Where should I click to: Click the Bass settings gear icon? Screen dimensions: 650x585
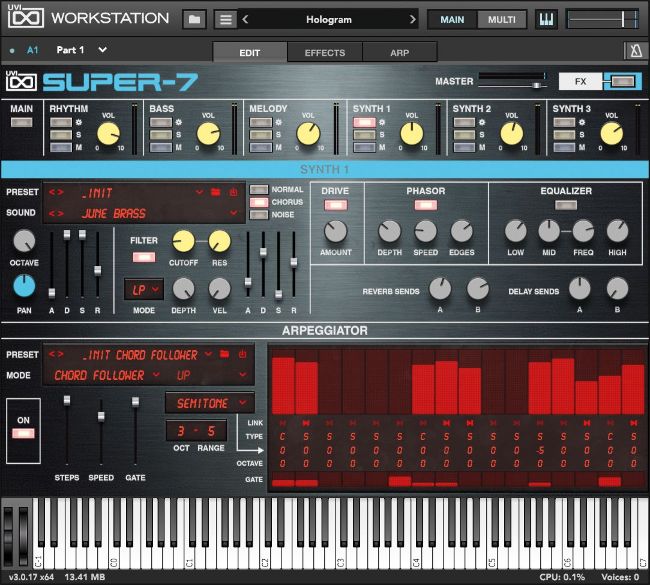(x=179, y=122)
